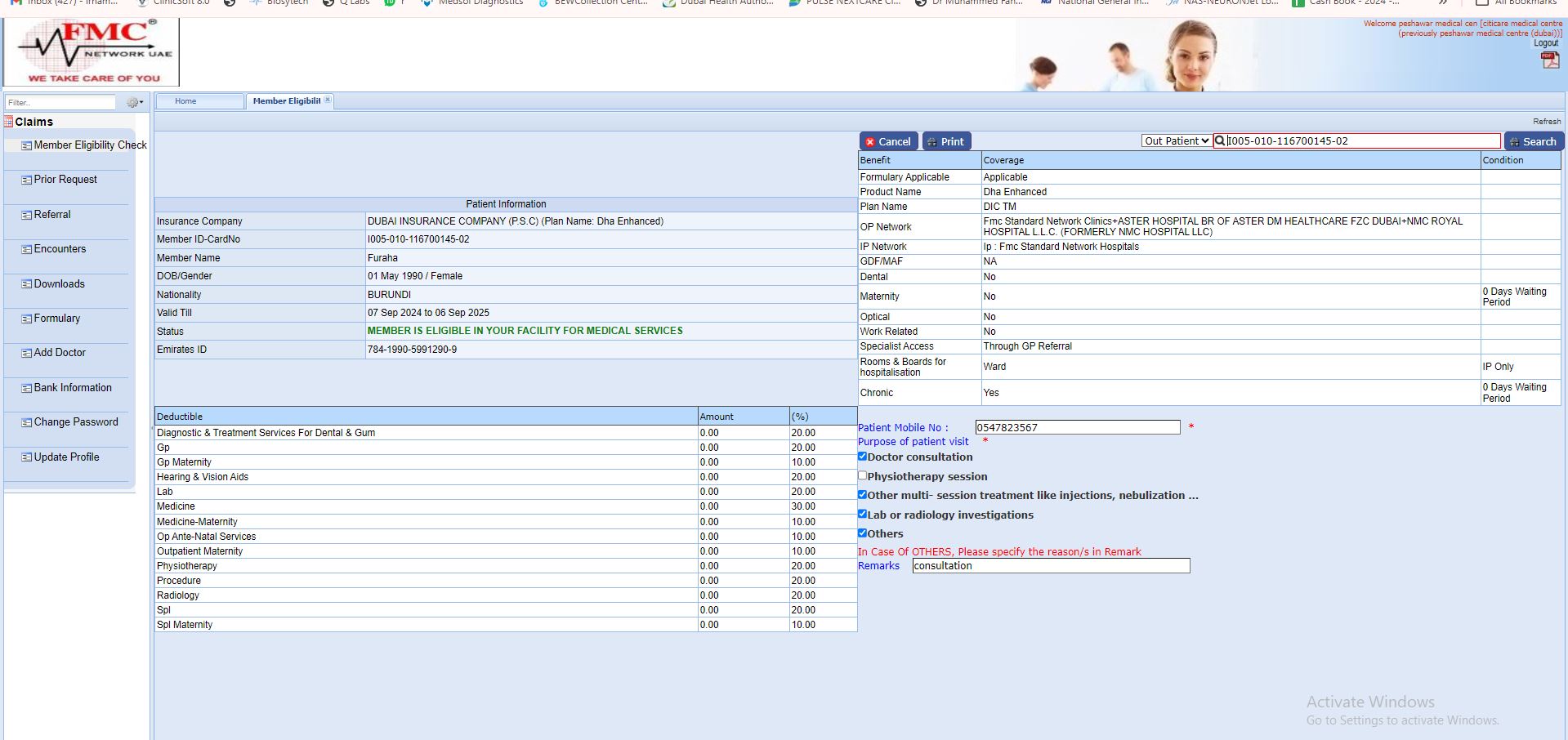
Task: Uncheck the Doctor consultation checkbox
Action: 862,457
